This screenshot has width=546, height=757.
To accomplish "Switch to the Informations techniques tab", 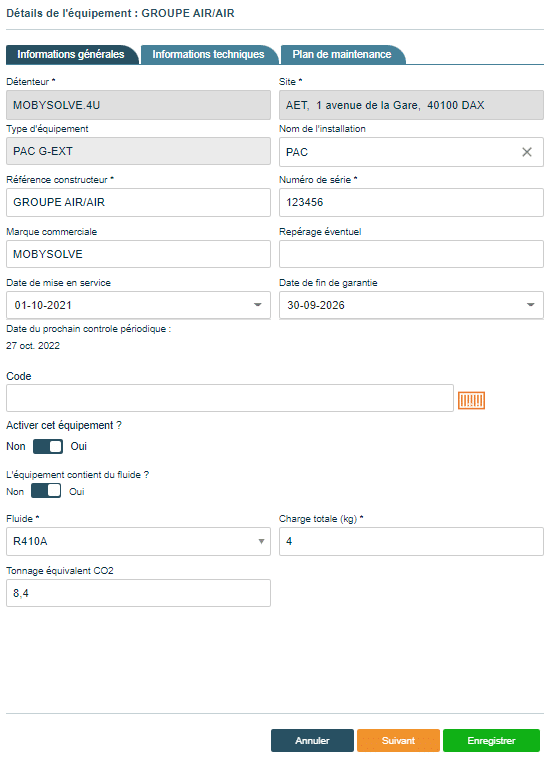I will click(209, 55).
